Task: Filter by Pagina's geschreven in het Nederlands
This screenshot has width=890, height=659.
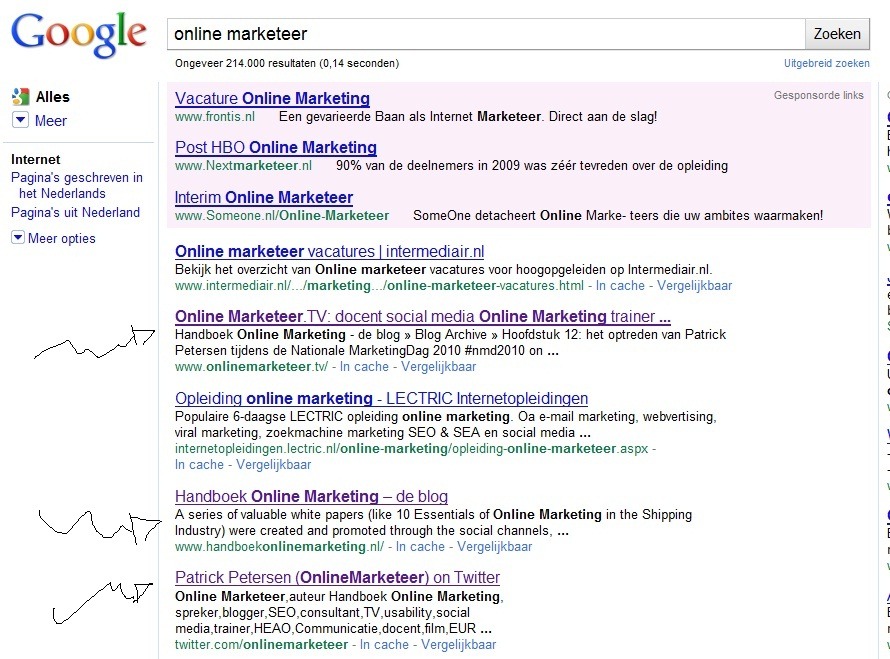Action: [x=76, y=185]
